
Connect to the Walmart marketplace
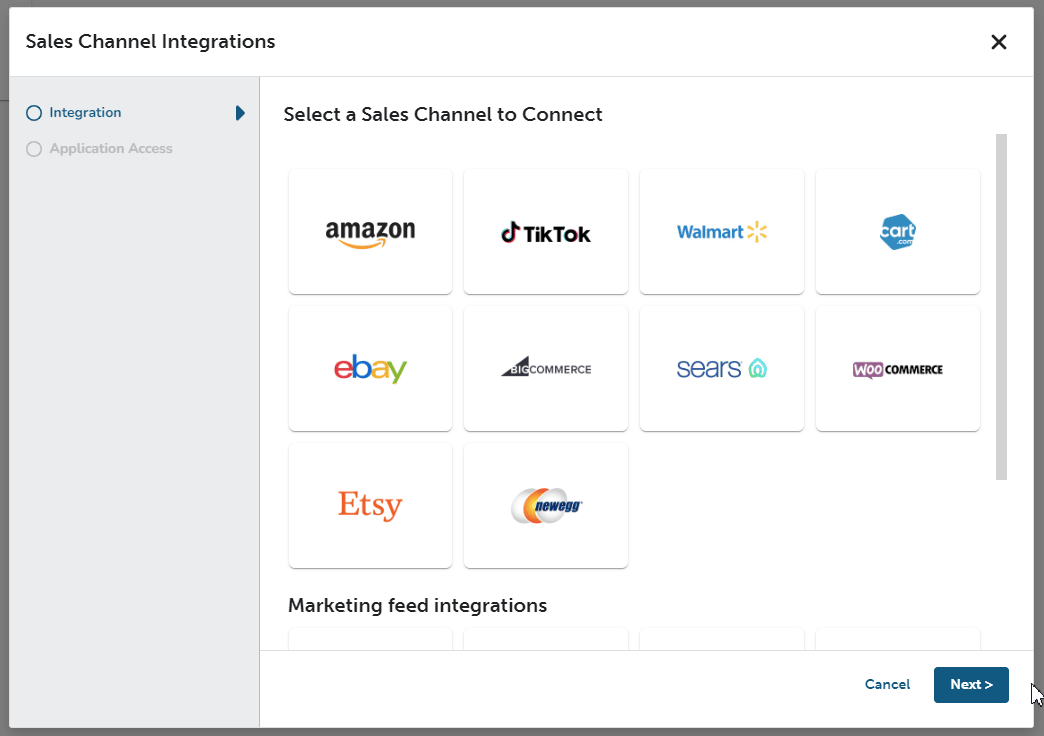click(x=721, y=231)
